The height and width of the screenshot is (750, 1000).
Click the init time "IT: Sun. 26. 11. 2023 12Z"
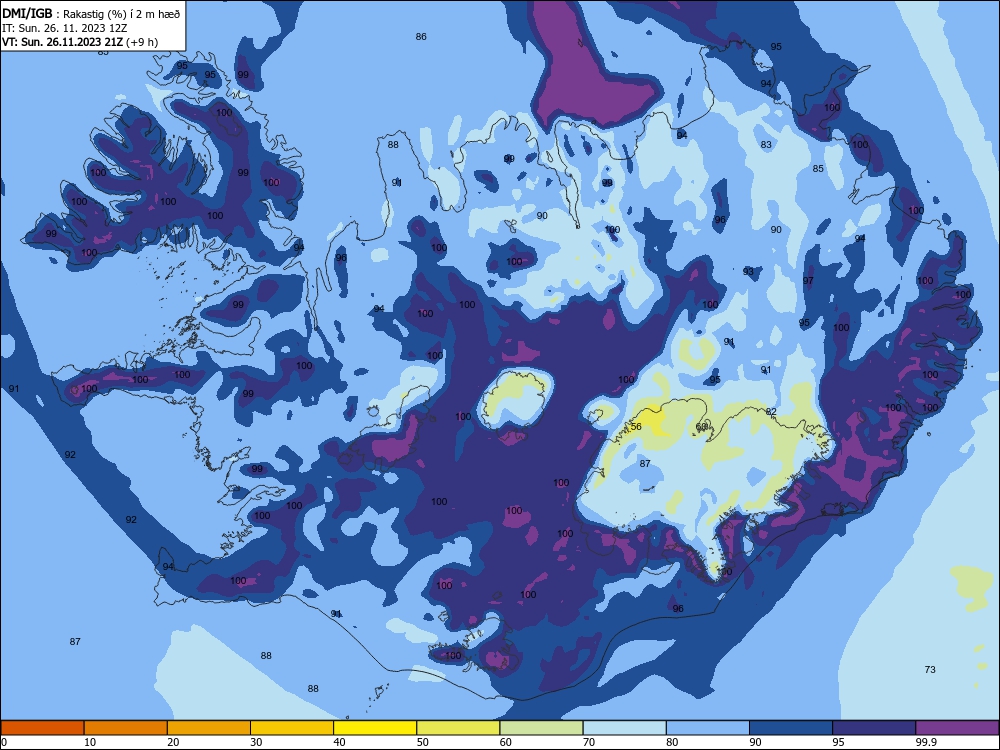coord(64,28)
